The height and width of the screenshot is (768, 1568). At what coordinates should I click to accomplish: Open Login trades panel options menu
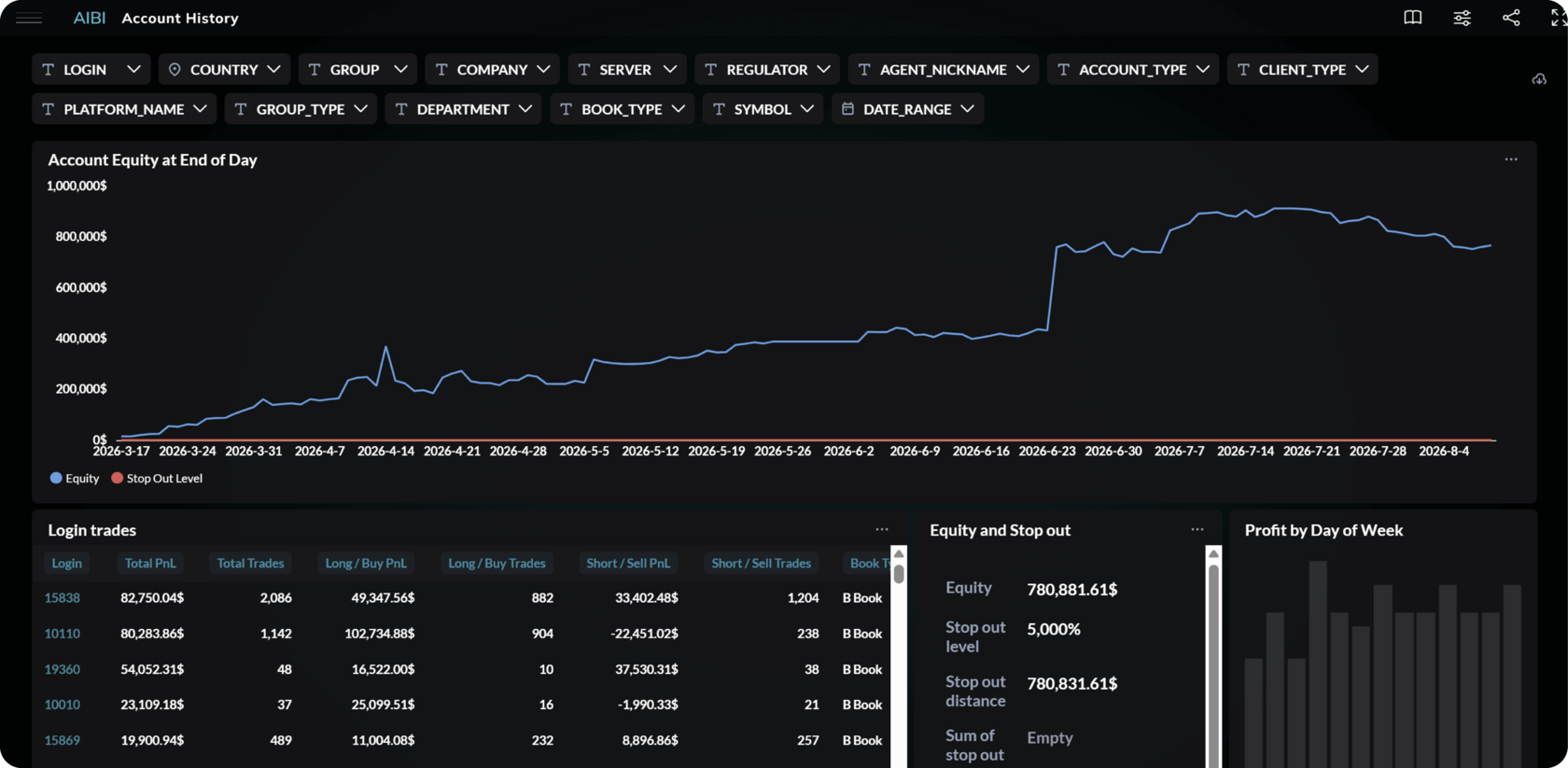pos(882,529)
